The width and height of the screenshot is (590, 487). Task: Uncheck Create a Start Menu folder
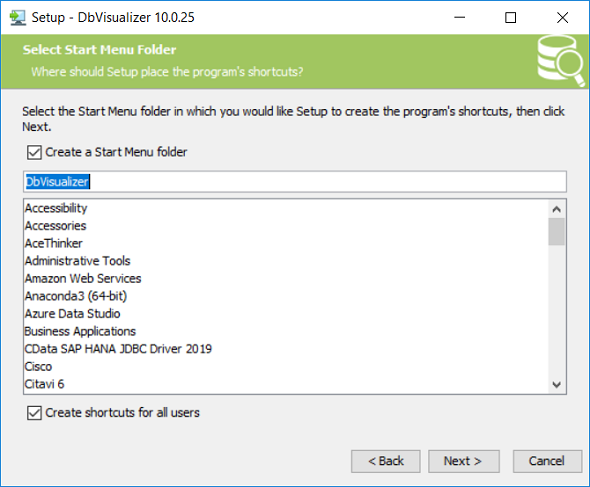pyautogui.click(x=34, y=152)
